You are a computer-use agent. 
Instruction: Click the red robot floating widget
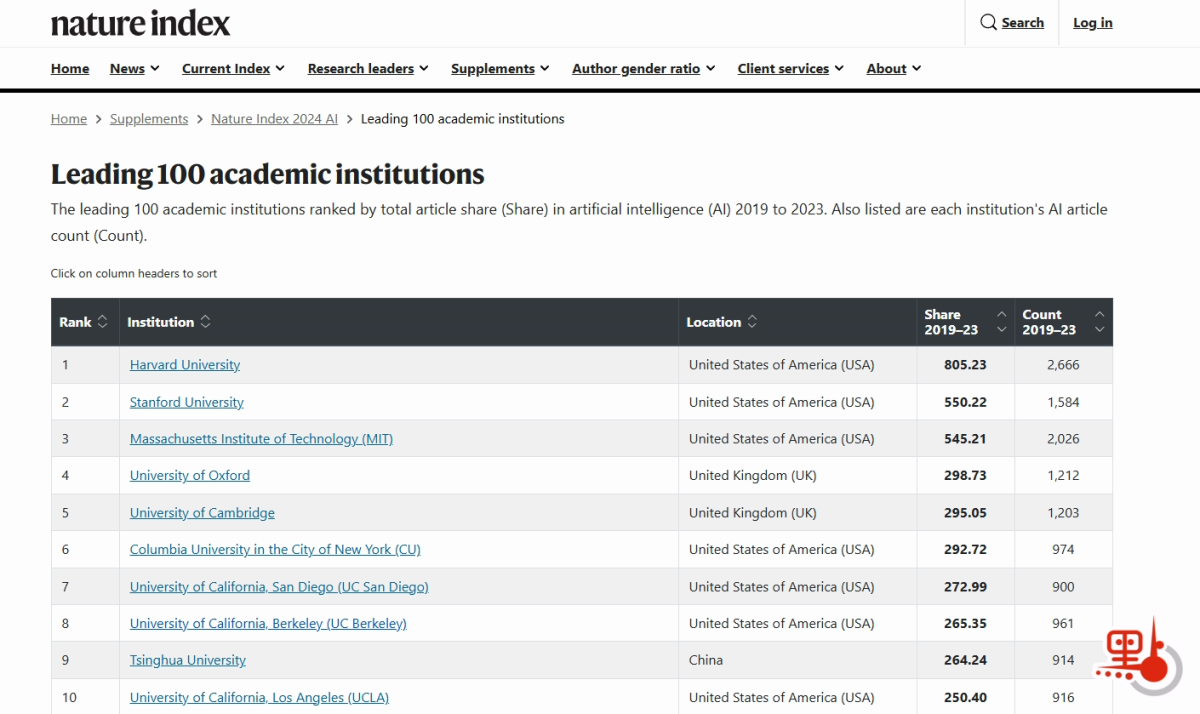click(1138, 656)
